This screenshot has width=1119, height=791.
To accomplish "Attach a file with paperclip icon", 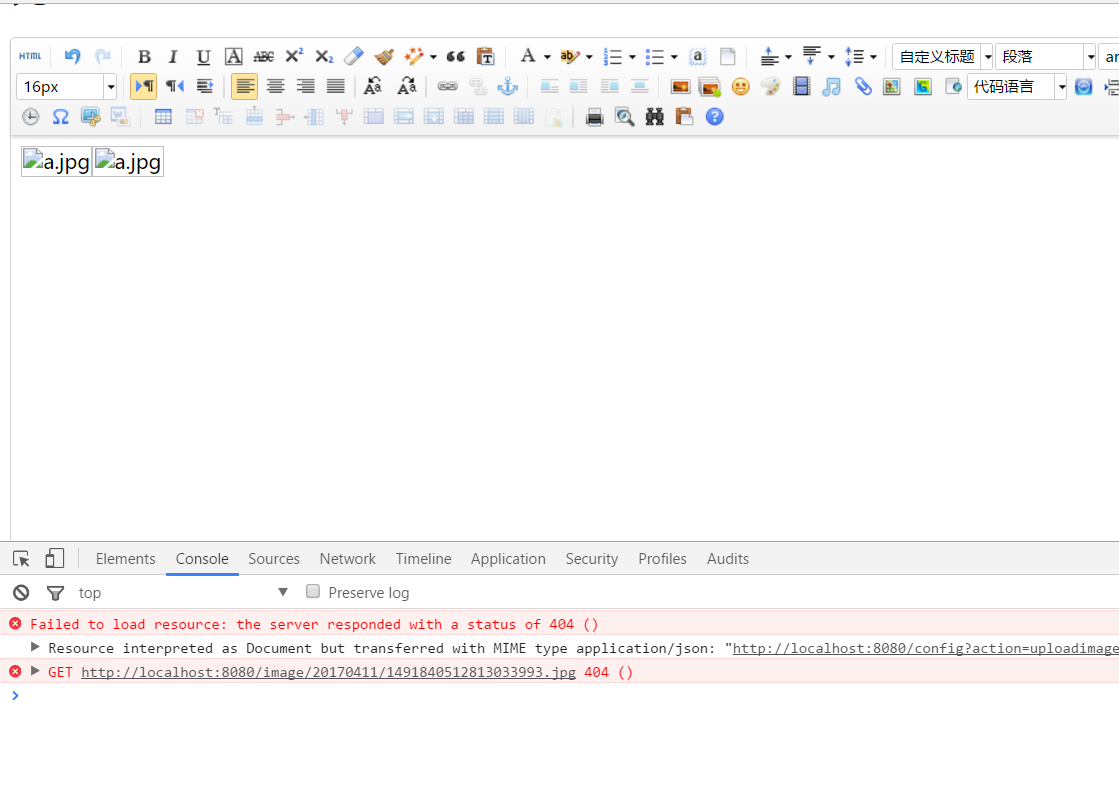I will coord(863,86).
